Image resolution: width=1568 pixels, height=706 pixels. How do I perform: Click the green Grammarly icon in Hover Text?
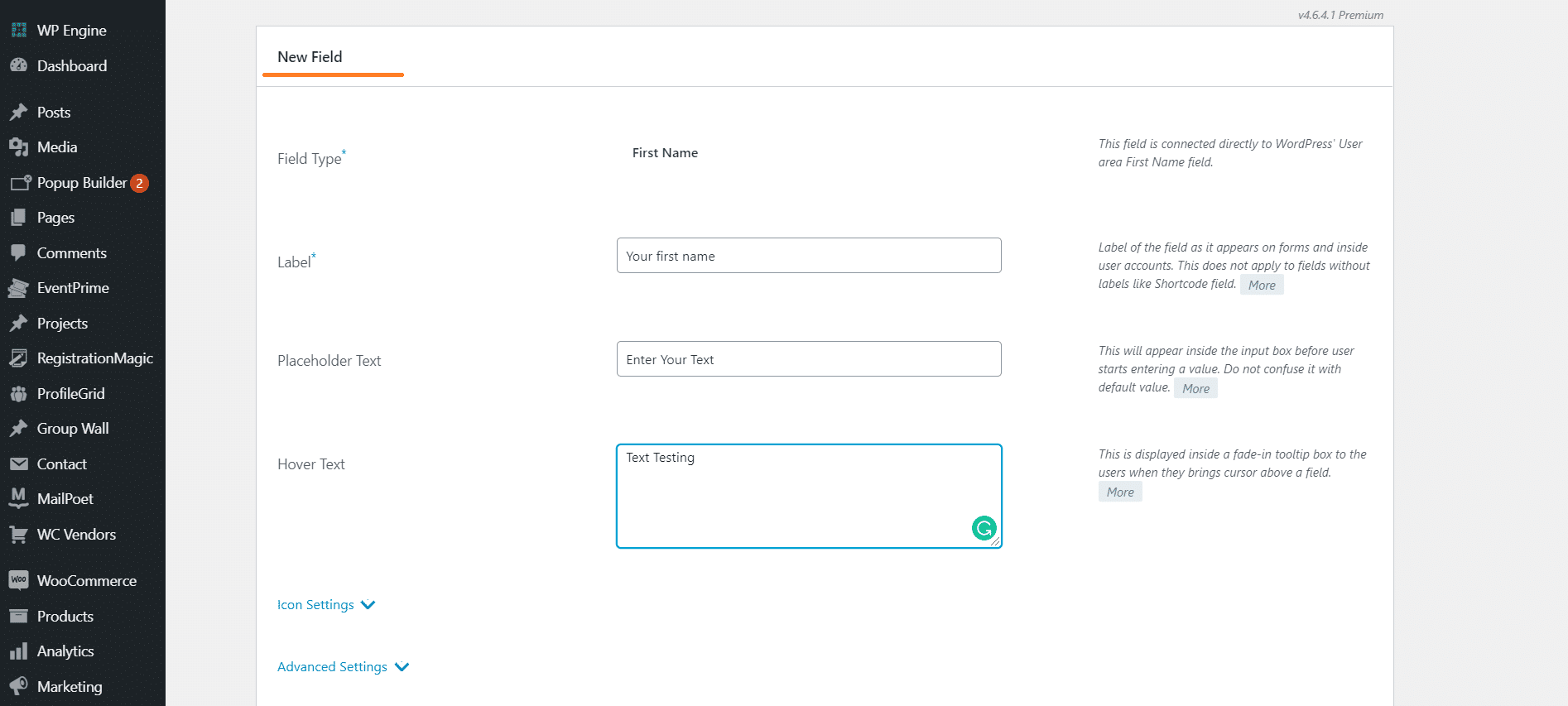pyautogui.click(x=984, y=528)
